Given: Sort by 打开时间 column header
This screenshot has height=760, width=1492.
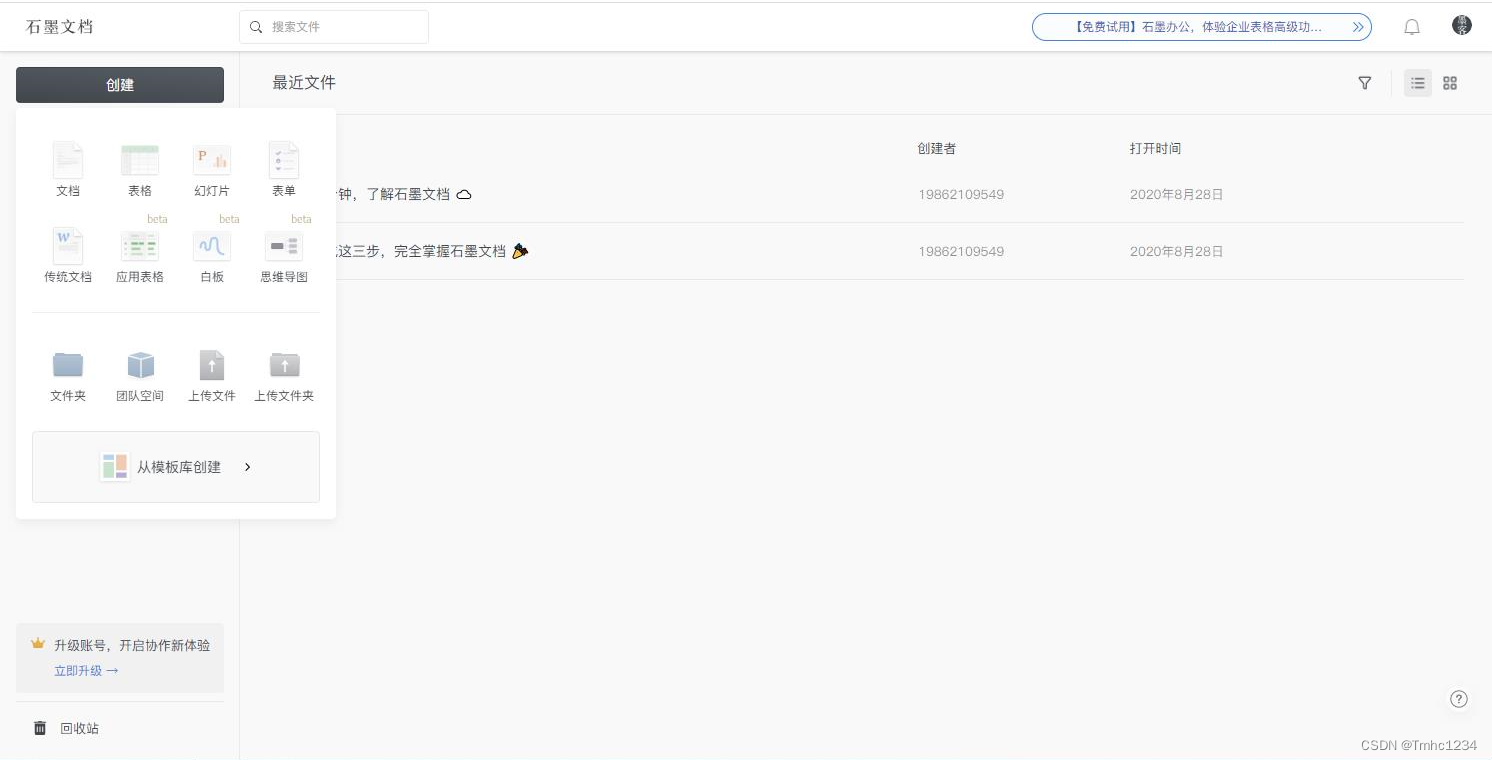Looking at the screenshot, I should click(1155, 148).
